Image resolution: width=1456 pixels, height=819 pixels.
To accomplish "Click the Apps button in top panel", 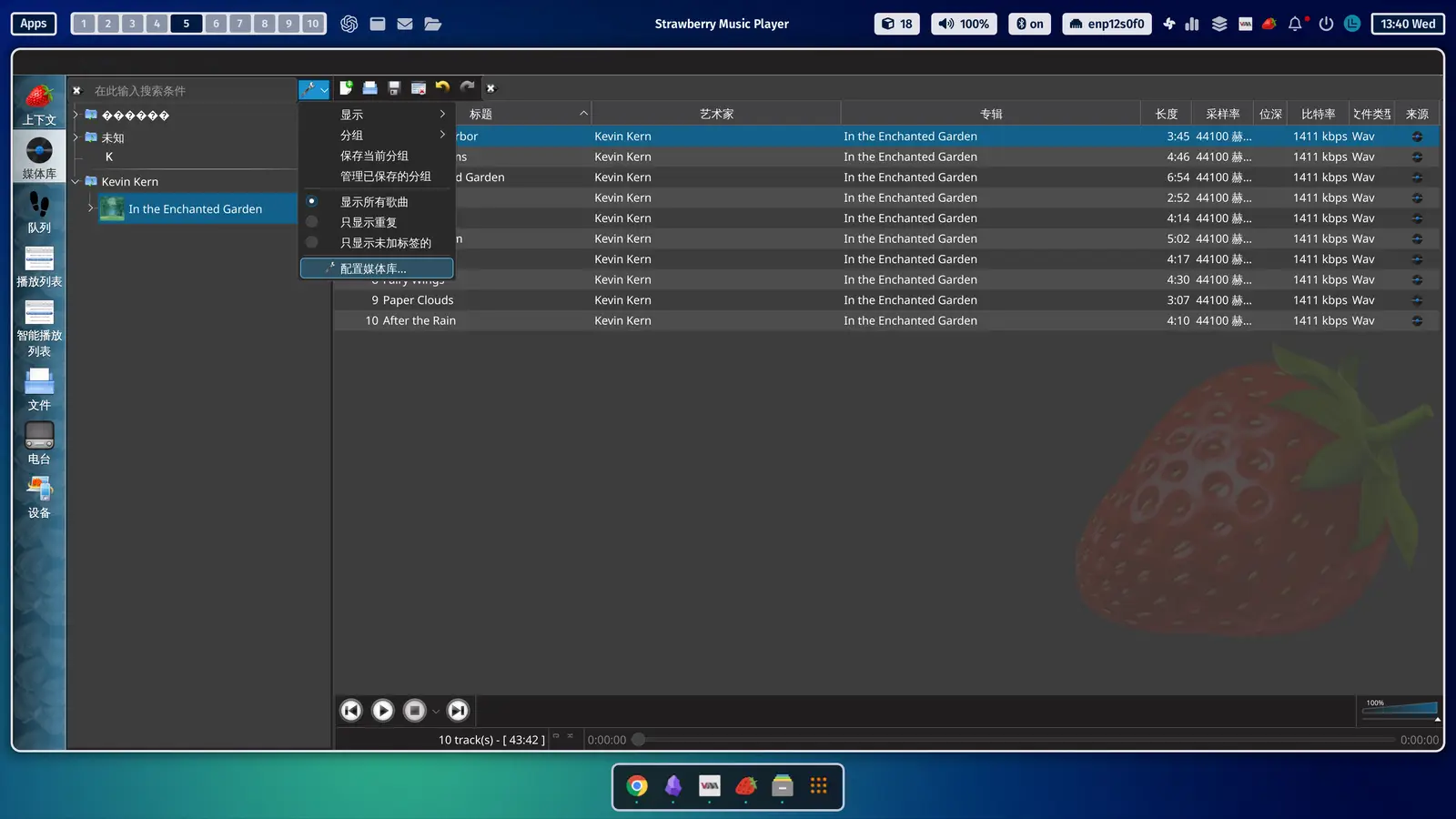I will [34, 24].
